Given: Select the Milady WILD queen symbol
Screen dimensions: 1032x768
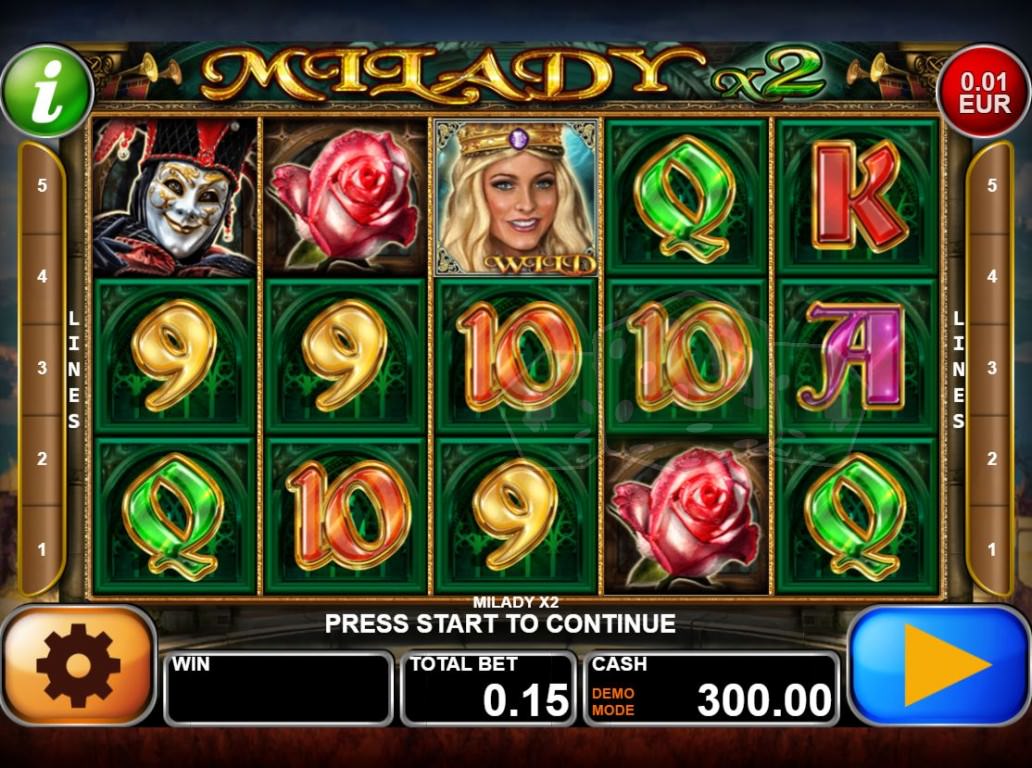Looking at the screenshot, I should [516, 197].
